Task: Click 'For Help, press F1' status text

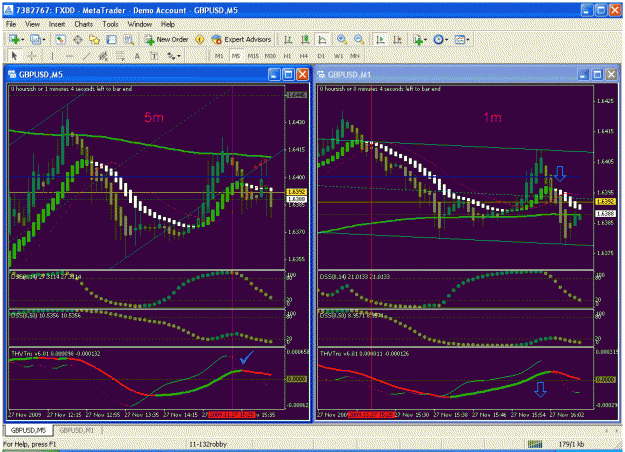Action: point(30,444)
